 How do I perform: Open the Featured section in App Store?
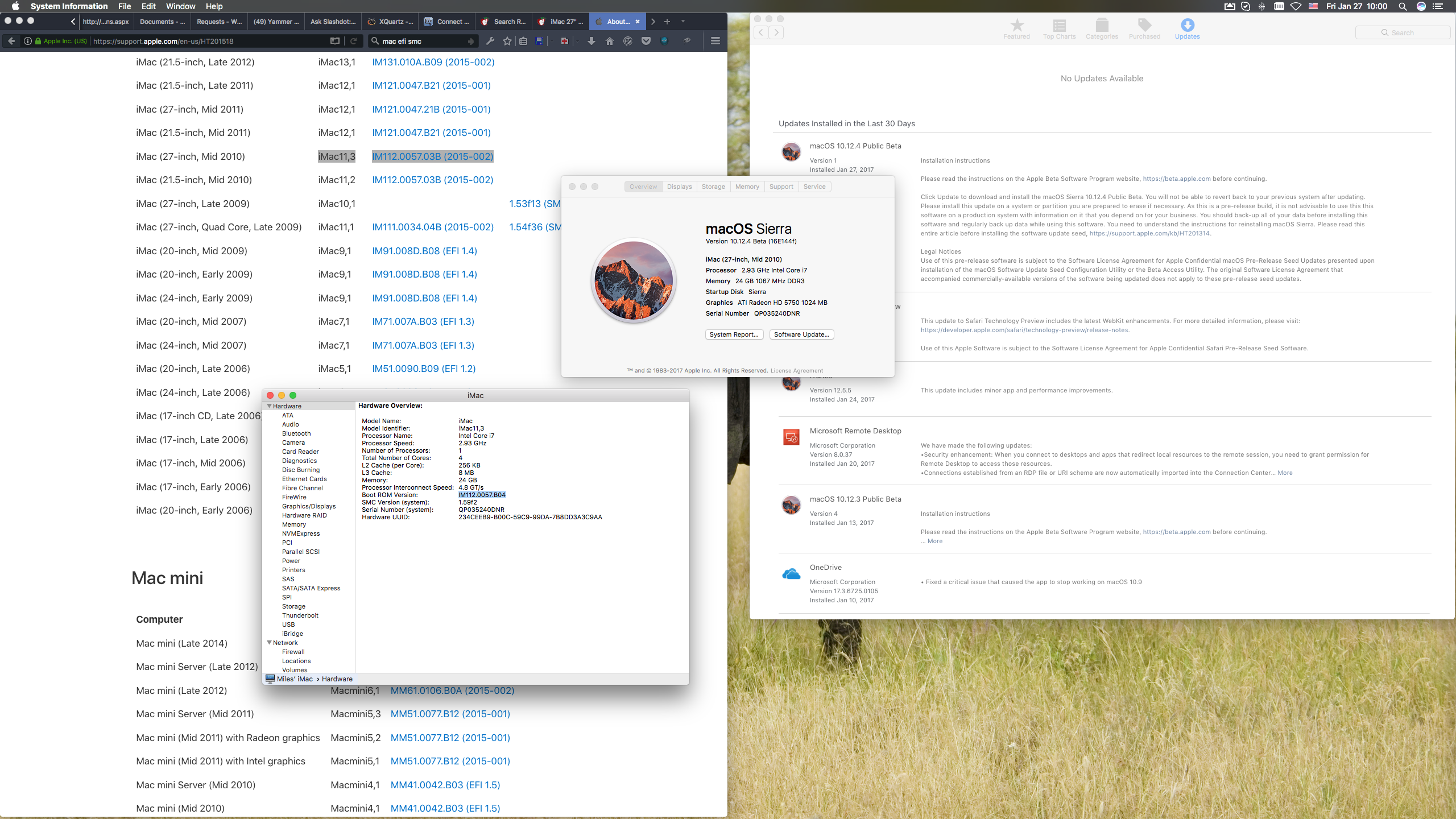(x=1017, y=28)
